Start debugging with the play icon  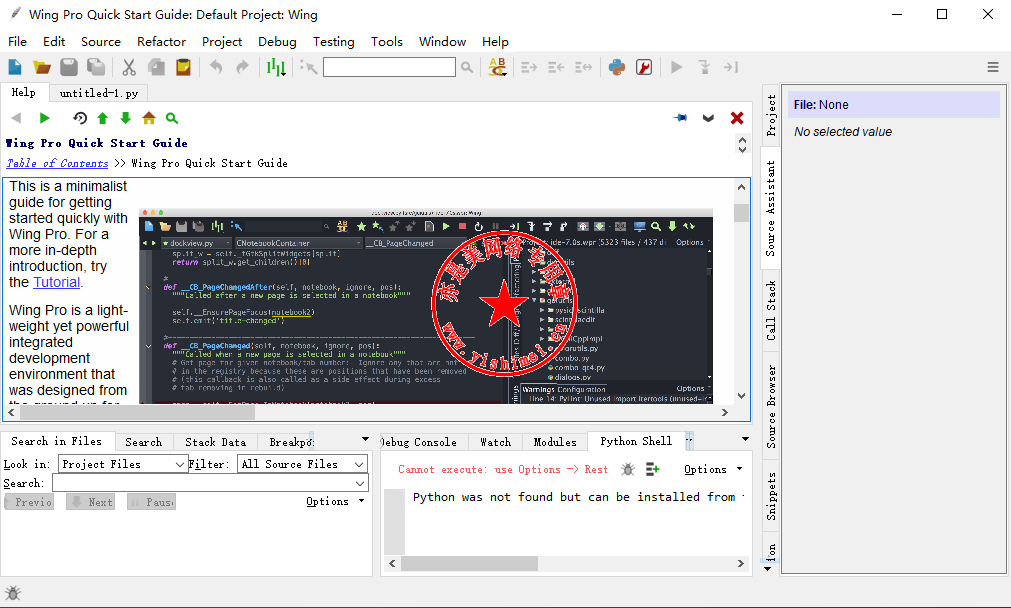point(676,67)
